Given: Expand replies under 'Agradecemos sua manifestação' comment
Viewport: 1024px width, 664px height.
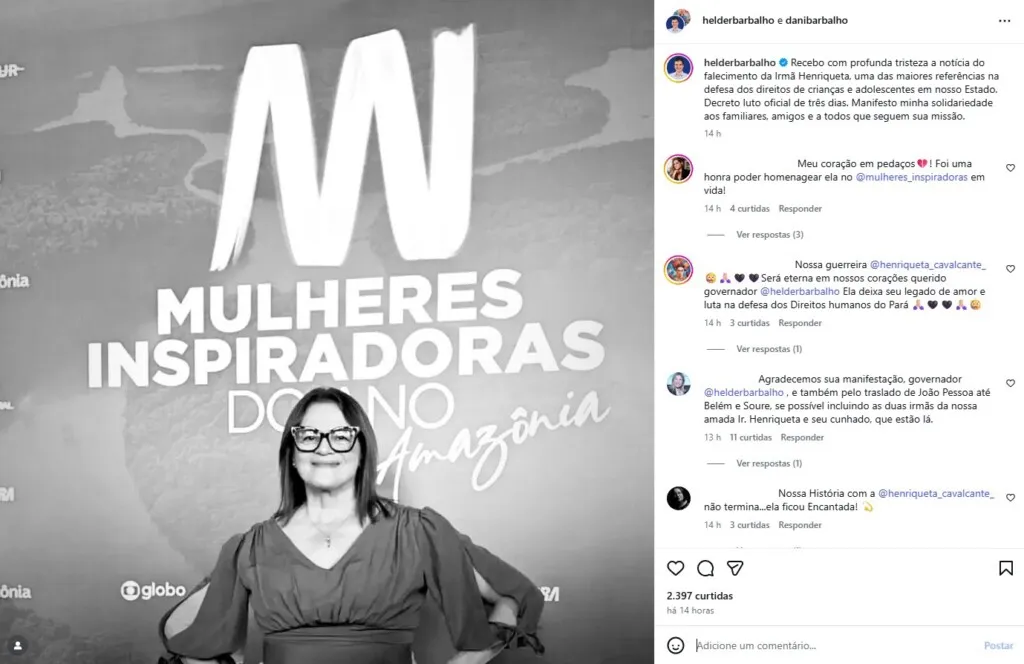Looking at the screenshot, I should click(x=769, y=463).
